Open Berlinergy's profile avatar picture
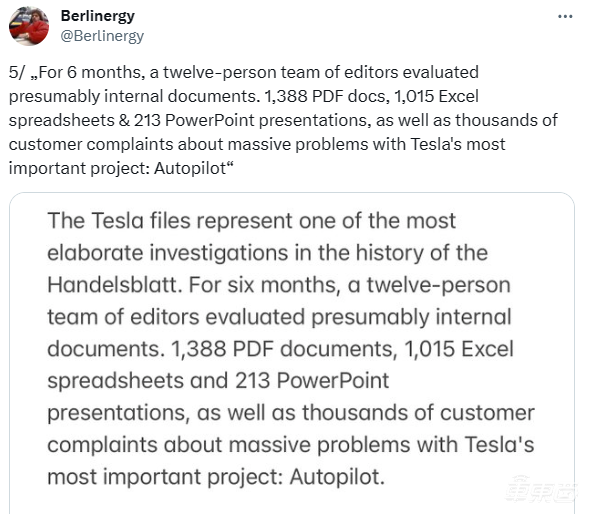 point(29,26)
